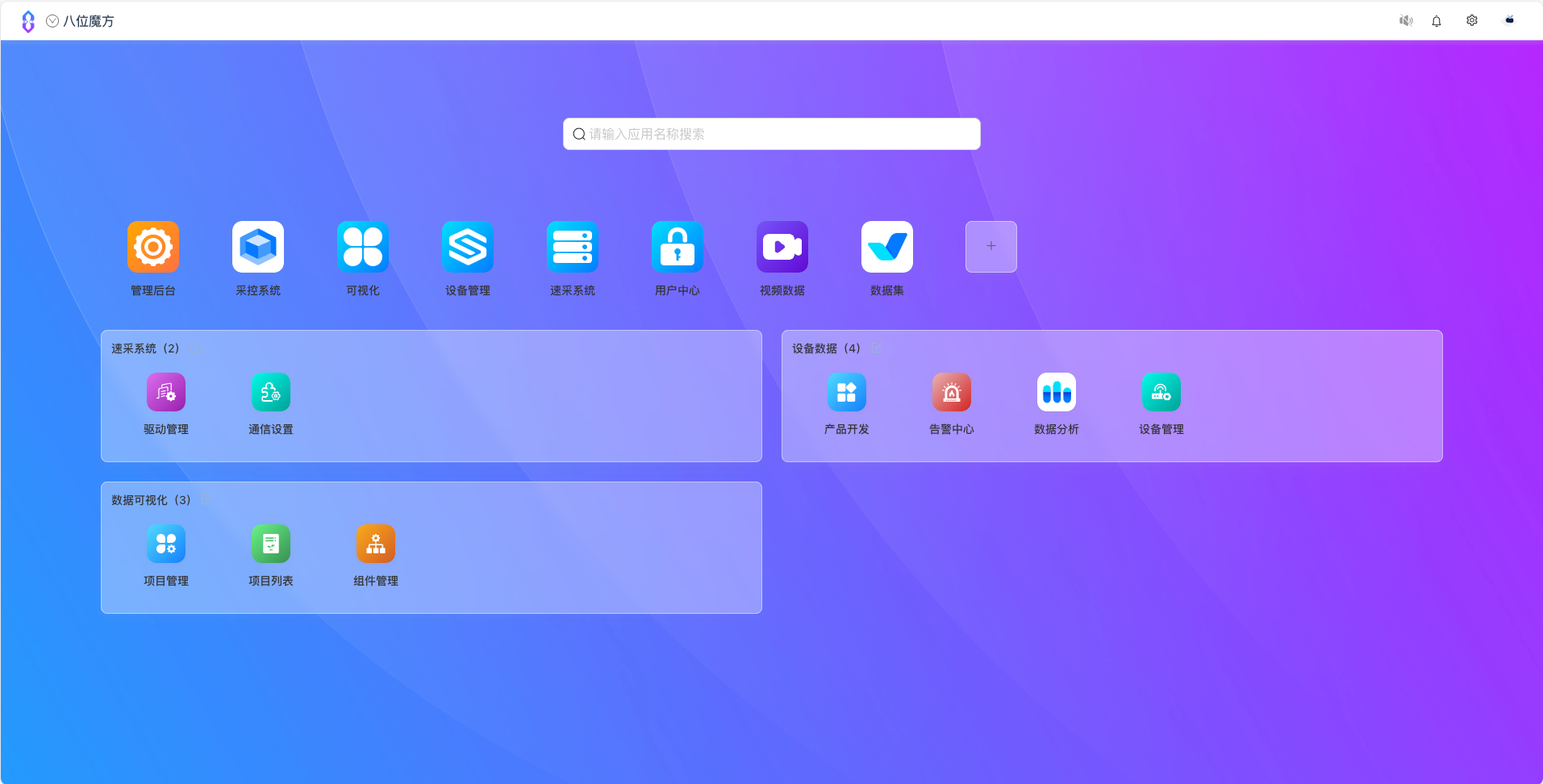Focus the application name search field
This screenshot has width=1543, height=784.
point(772,134)
